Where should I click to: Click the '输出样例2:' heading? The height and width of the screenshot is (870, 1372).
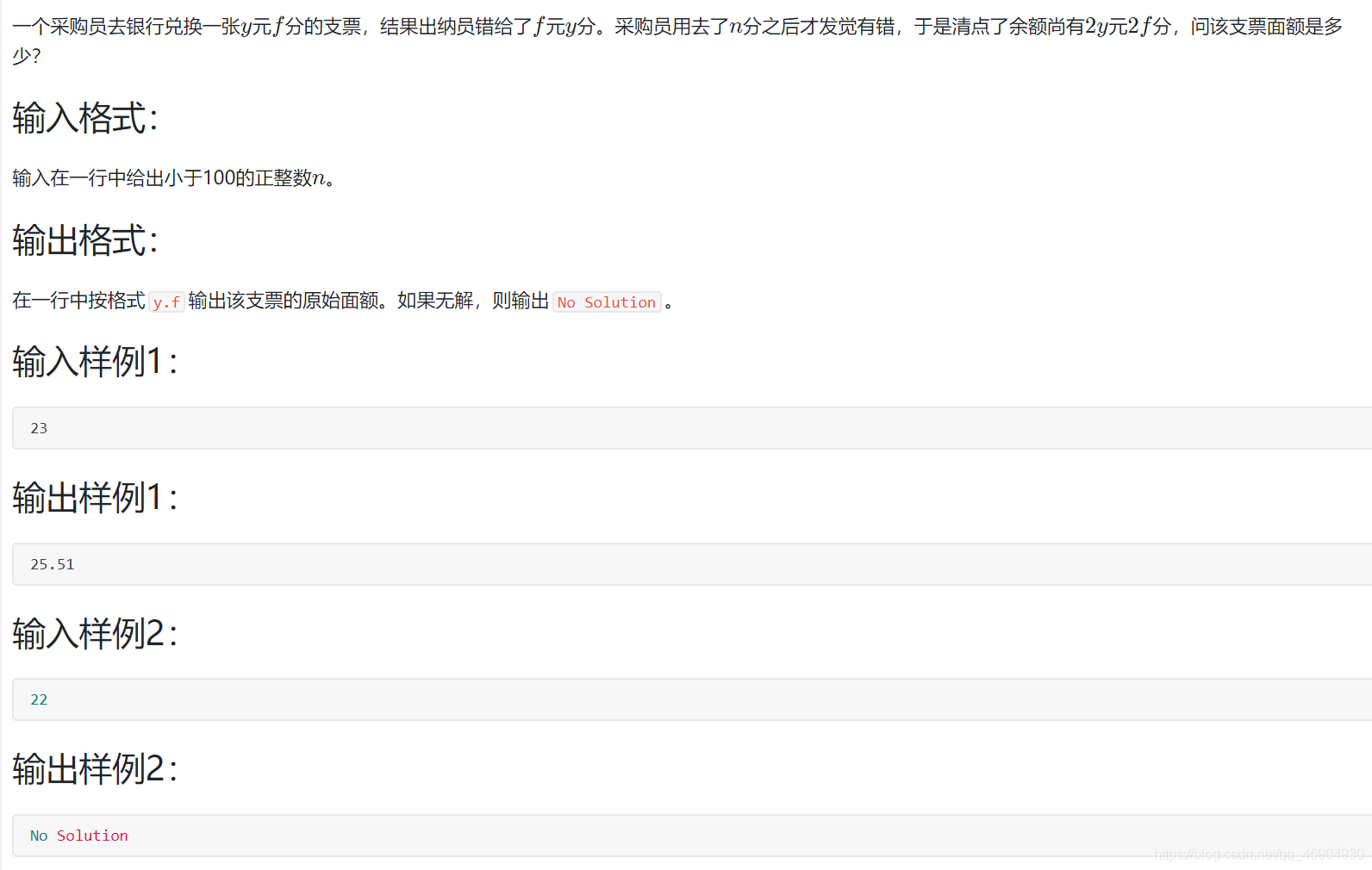pos(95,769)
